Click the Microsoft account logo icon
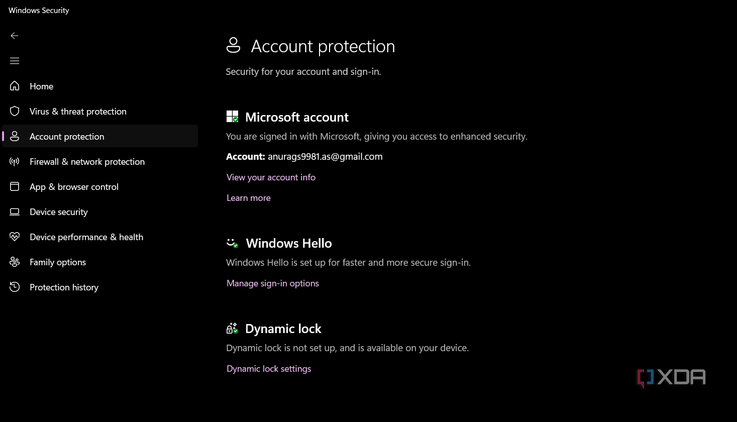The height and width of the screenshot is (422, 737). [x=232, y=117]
